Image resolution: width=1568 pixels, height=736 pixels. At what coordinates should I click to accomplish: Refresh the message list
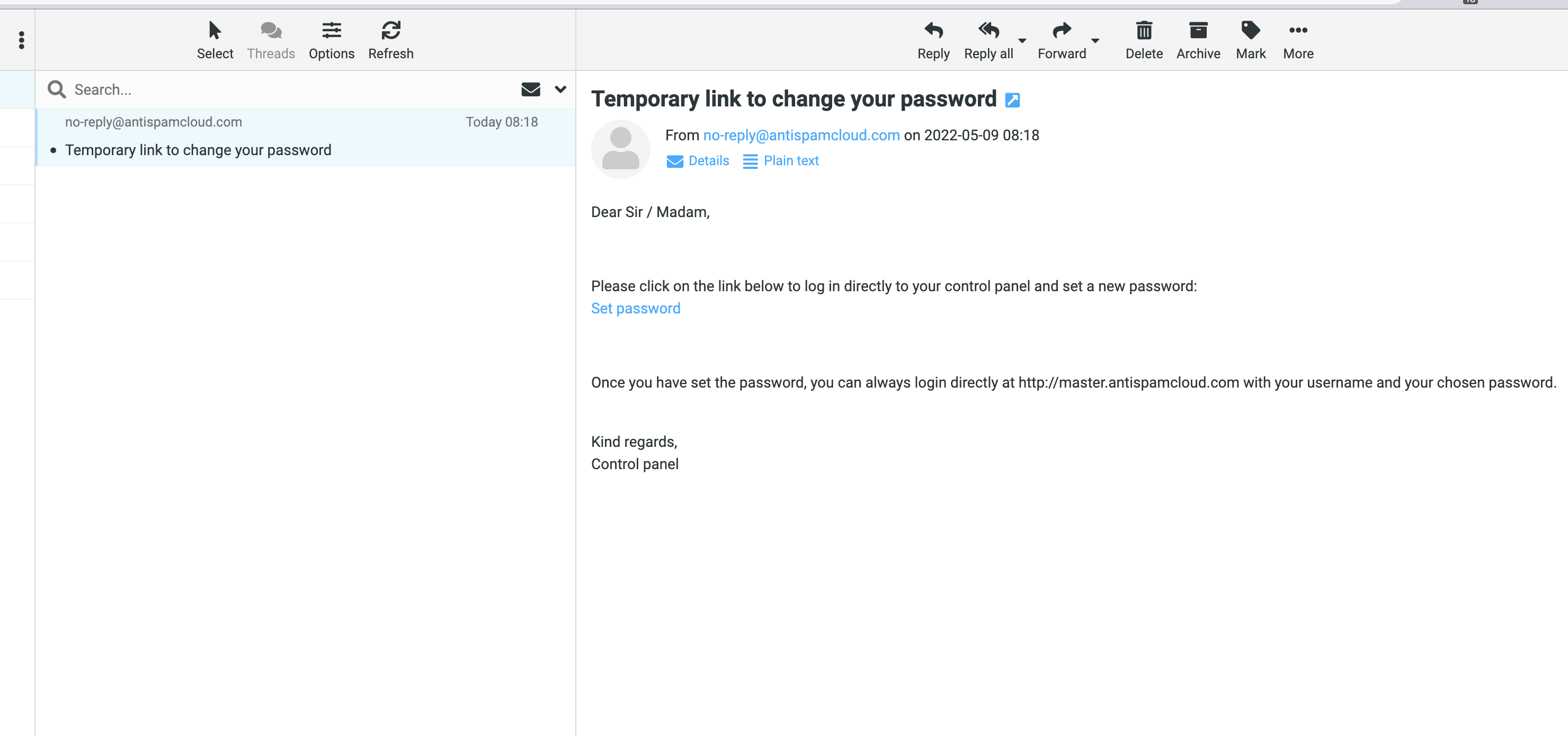click(391, 40)
